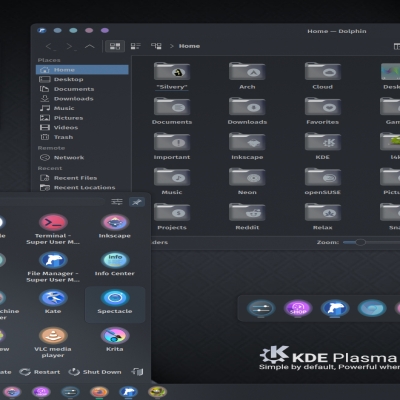Click the Dolphin window title icon
This screenshot has height=400, width=400.
42,31
